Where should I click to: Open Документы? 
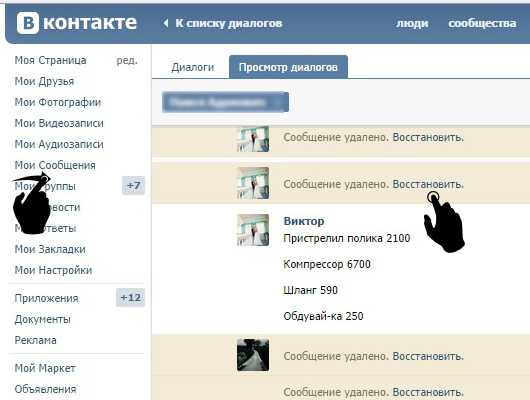[x=43, y=320]
